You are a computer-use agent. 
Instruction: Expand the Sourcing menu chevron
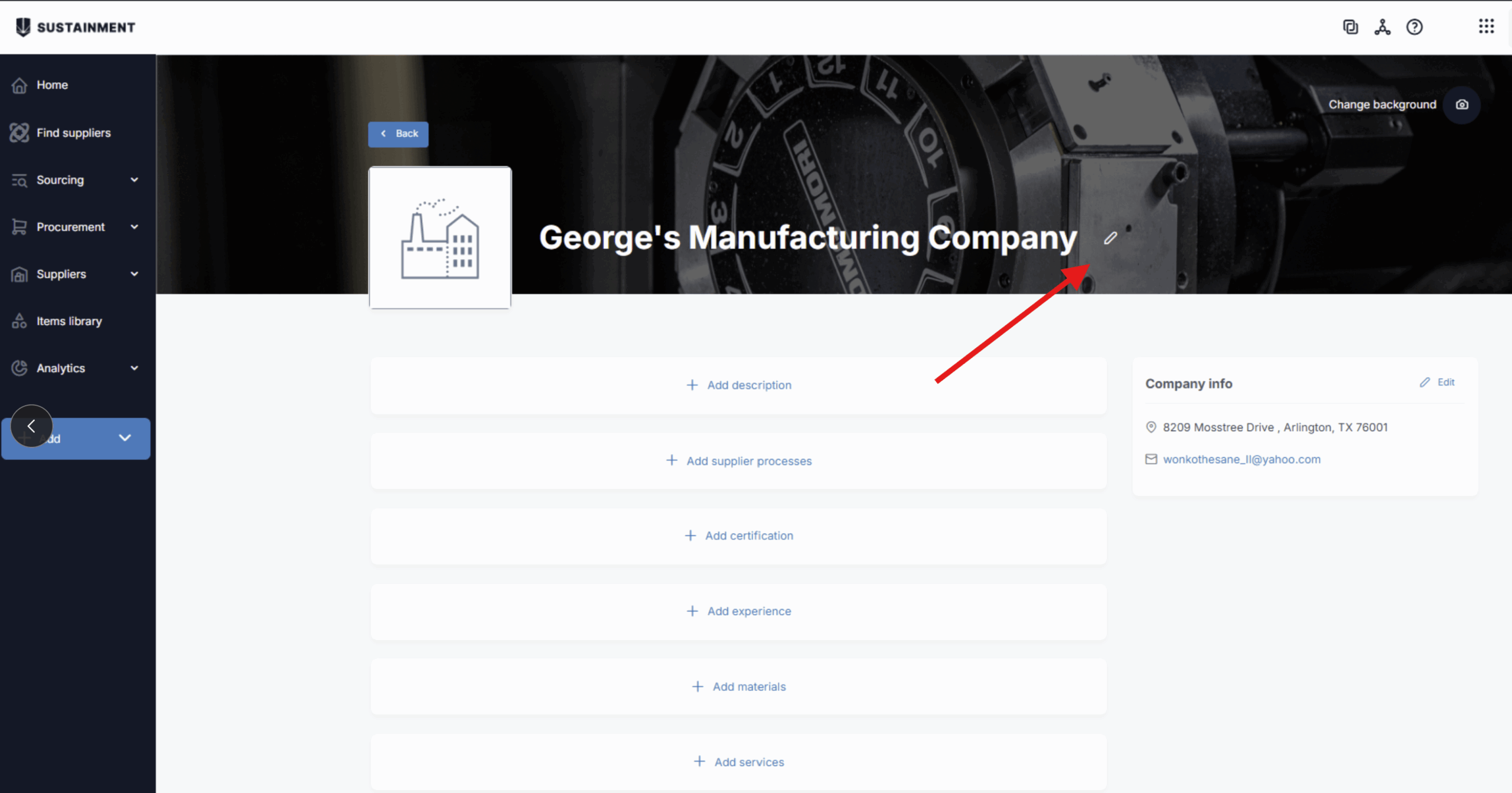[135, 180]
